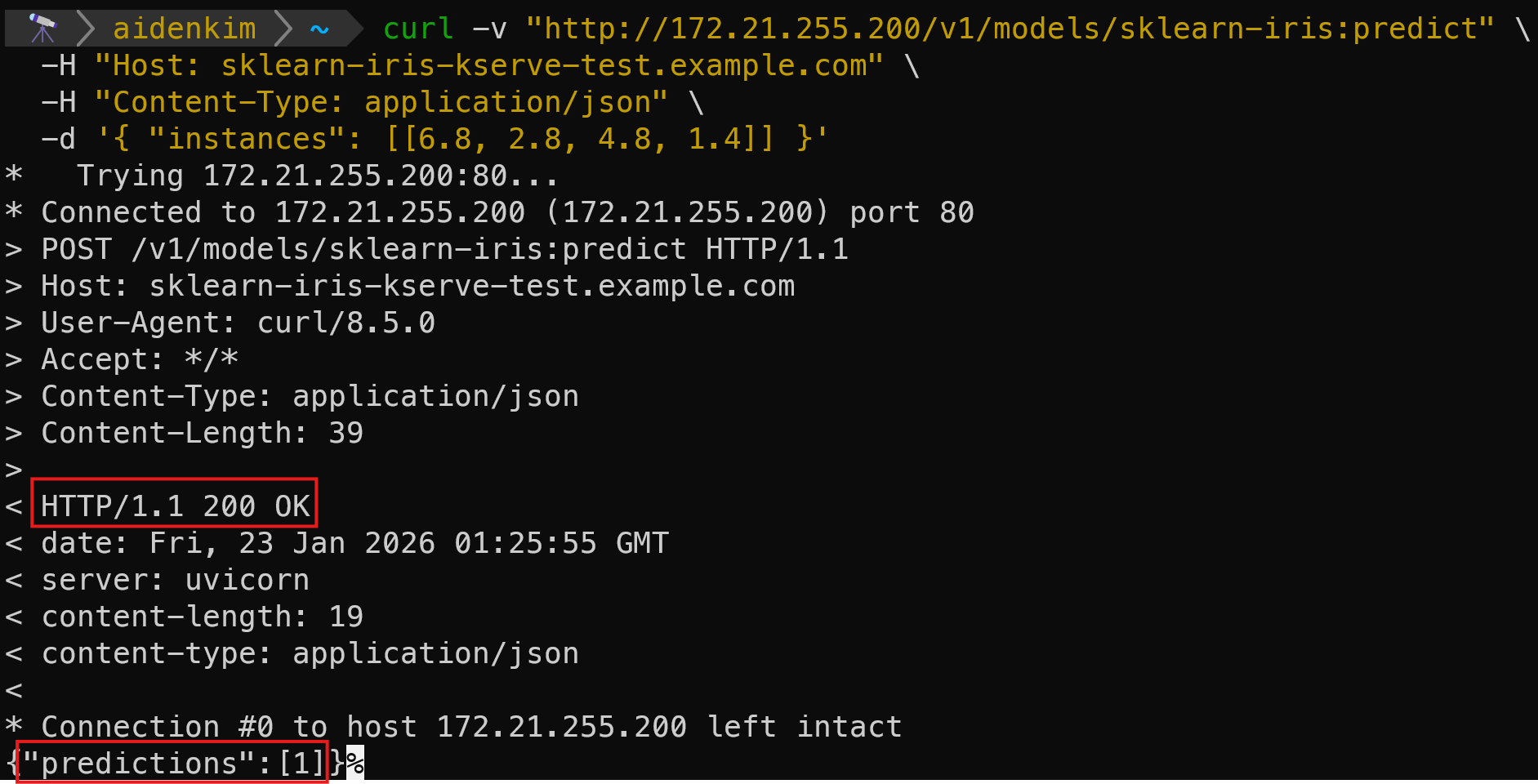Image resolution: width=1538 pixels, height=784 pixels.
Task: Click the highlighted HTTP/1.1 200 OK status
Action: tap(175, 506)
